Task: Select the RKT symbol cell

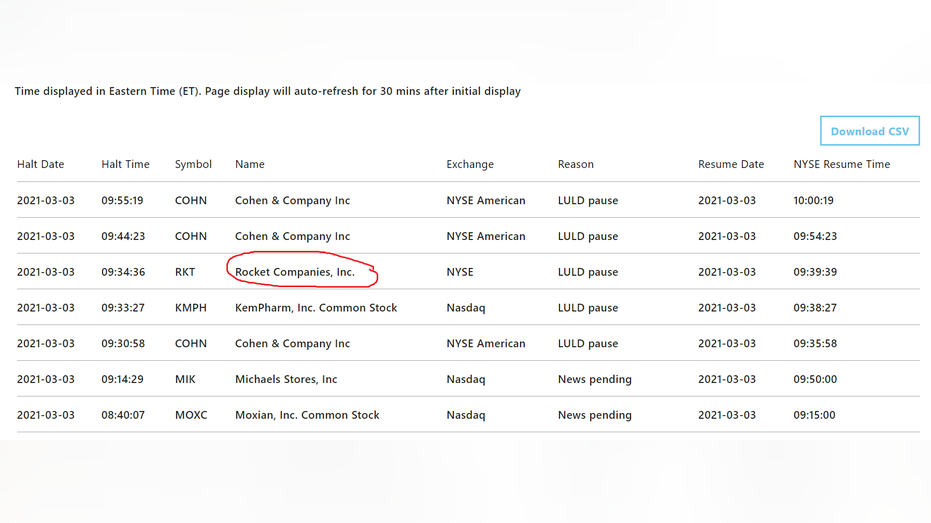Action: (185, 272)
